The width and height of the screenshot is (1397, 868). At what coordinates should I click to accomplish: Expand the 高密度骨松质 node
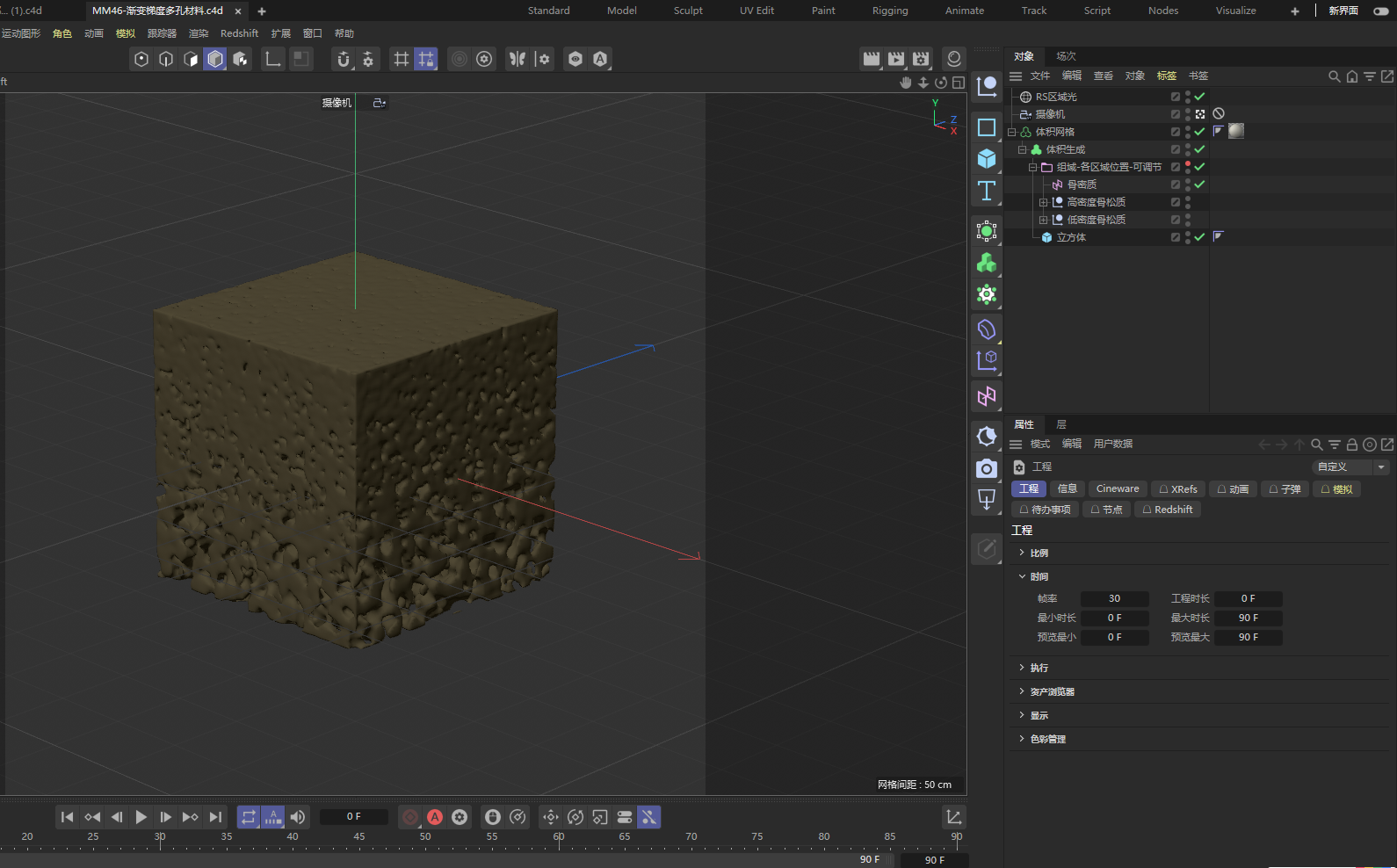(1043, 202)
